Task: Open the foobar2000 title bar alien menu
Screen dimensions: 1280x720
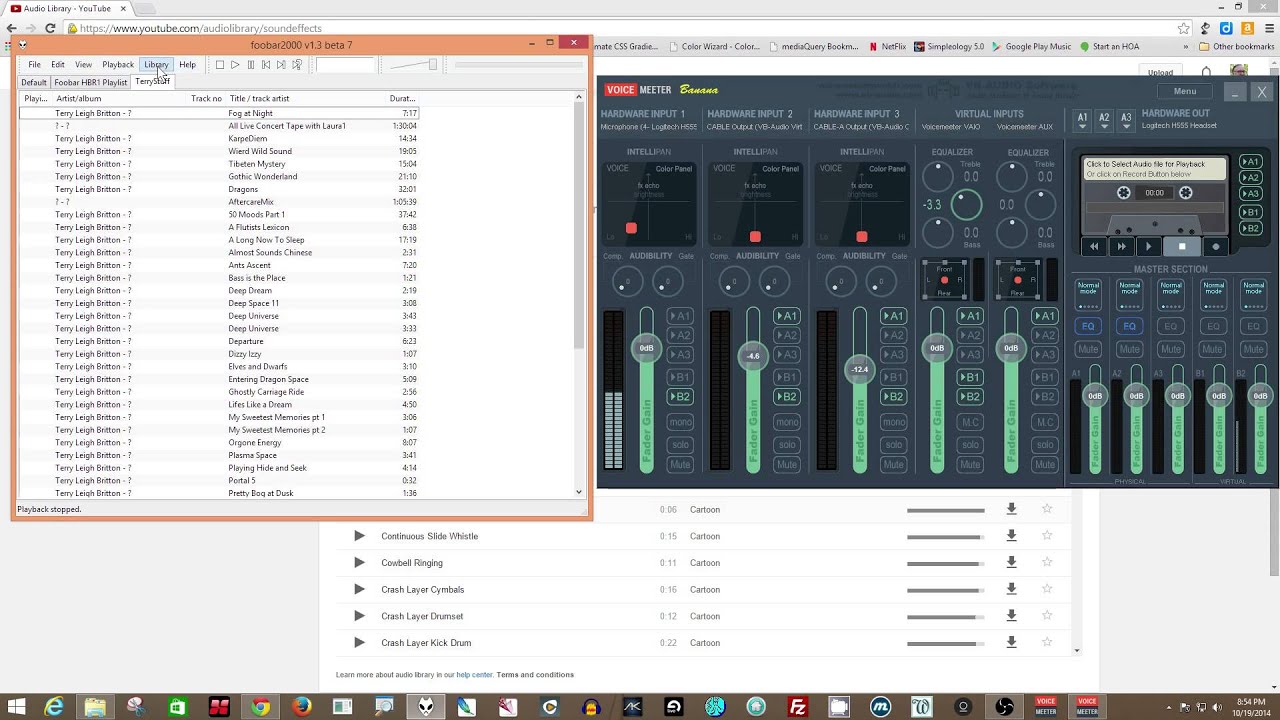Action: 23,45
